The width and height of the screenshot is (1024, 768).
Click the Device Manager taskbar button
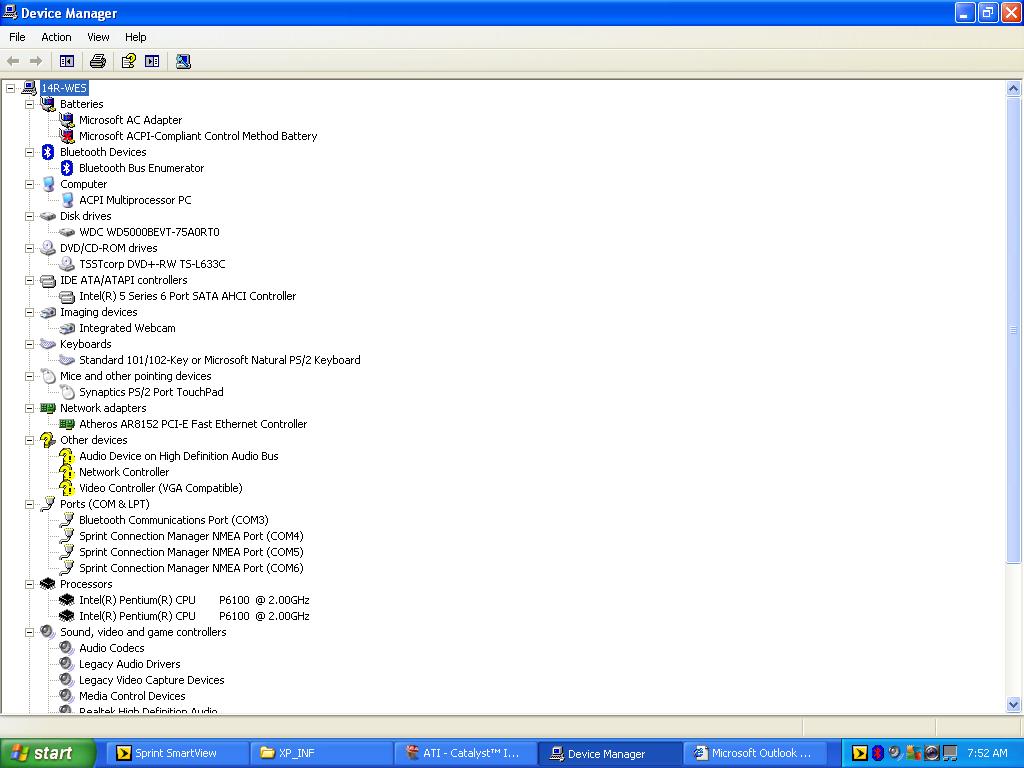coord(610,753)
